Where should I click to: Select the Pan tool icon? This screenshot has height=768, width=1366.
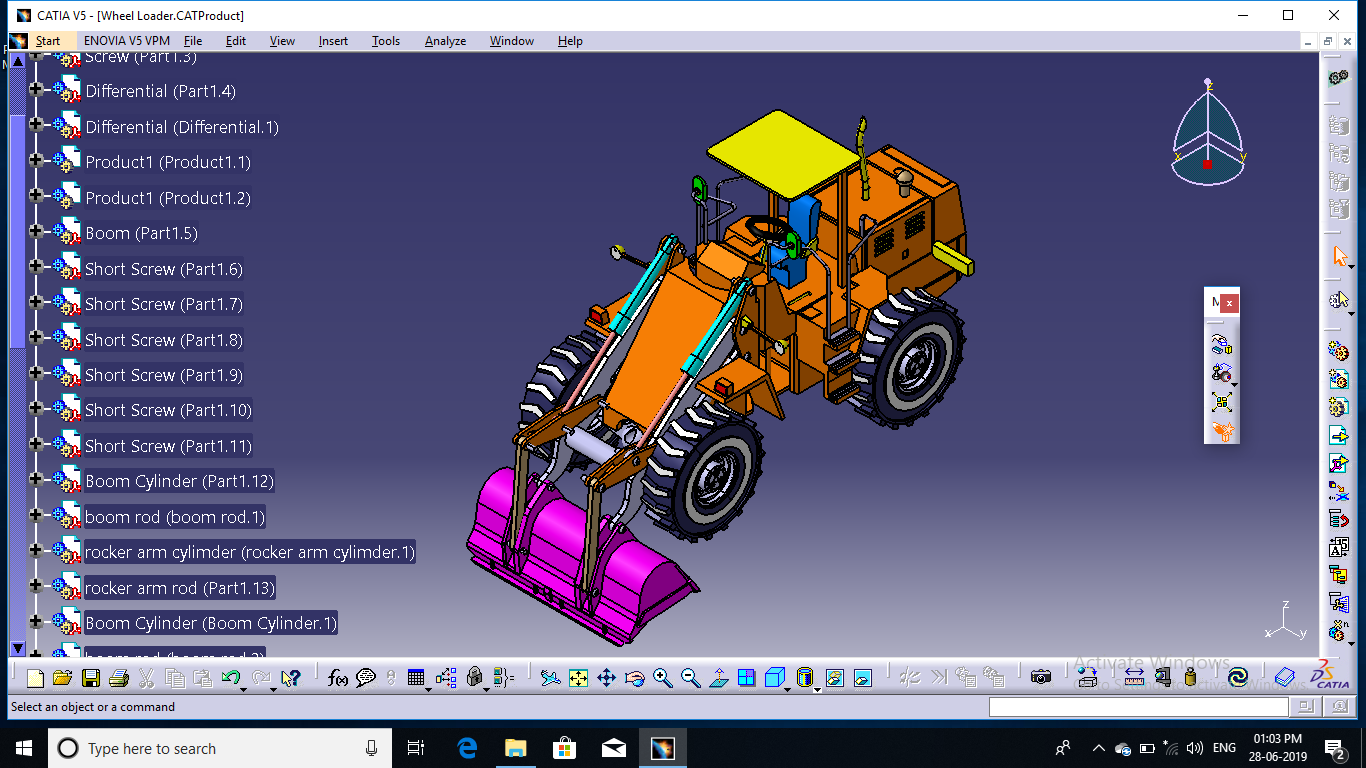[606, 678]
